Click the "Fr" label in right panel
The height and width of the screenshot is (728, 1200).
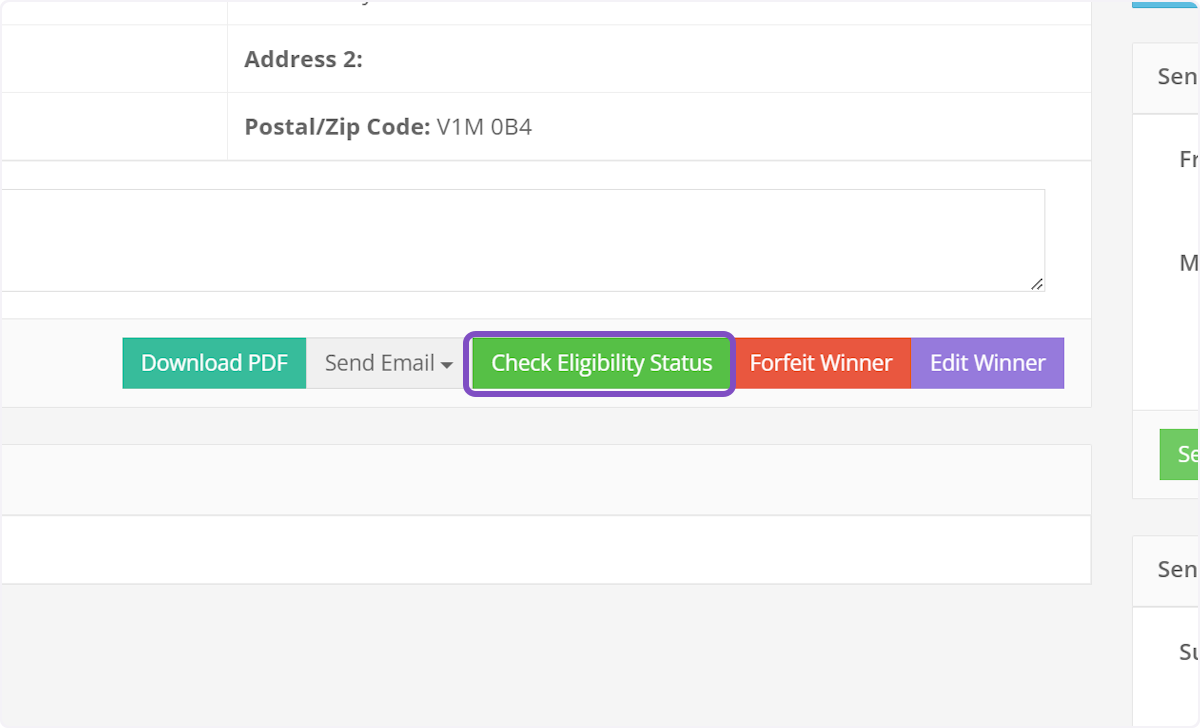pyautogui.click(x=1188, y=159)
